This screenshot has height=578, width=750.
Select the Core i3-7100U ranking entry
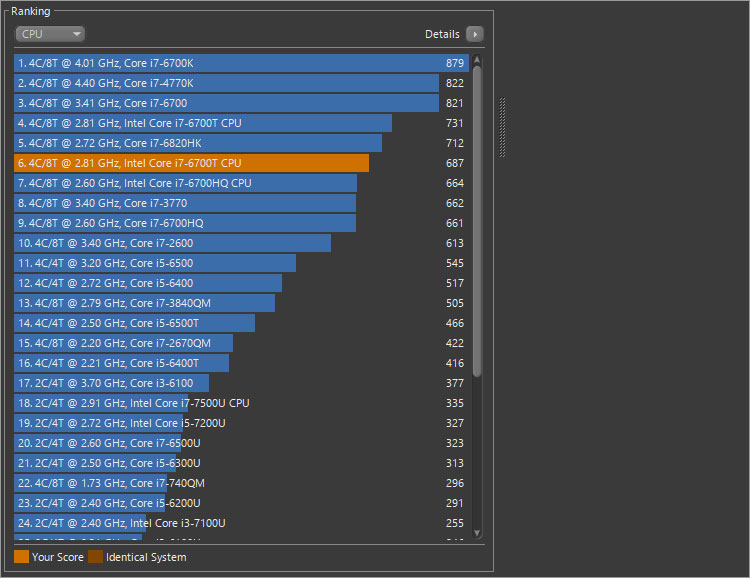pos(120,523)
